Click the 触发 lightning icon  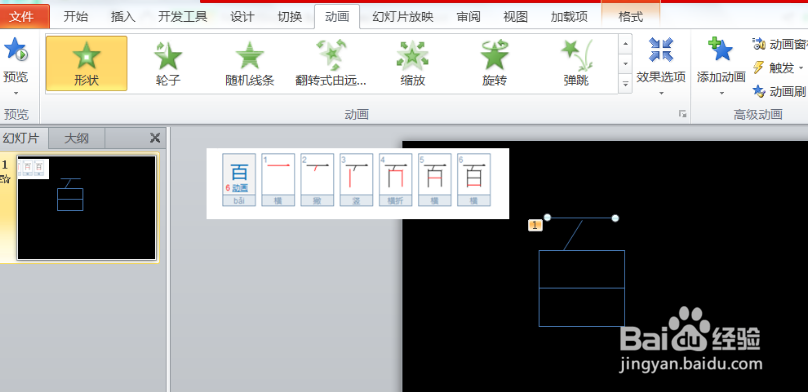click(x=758, y=67)
